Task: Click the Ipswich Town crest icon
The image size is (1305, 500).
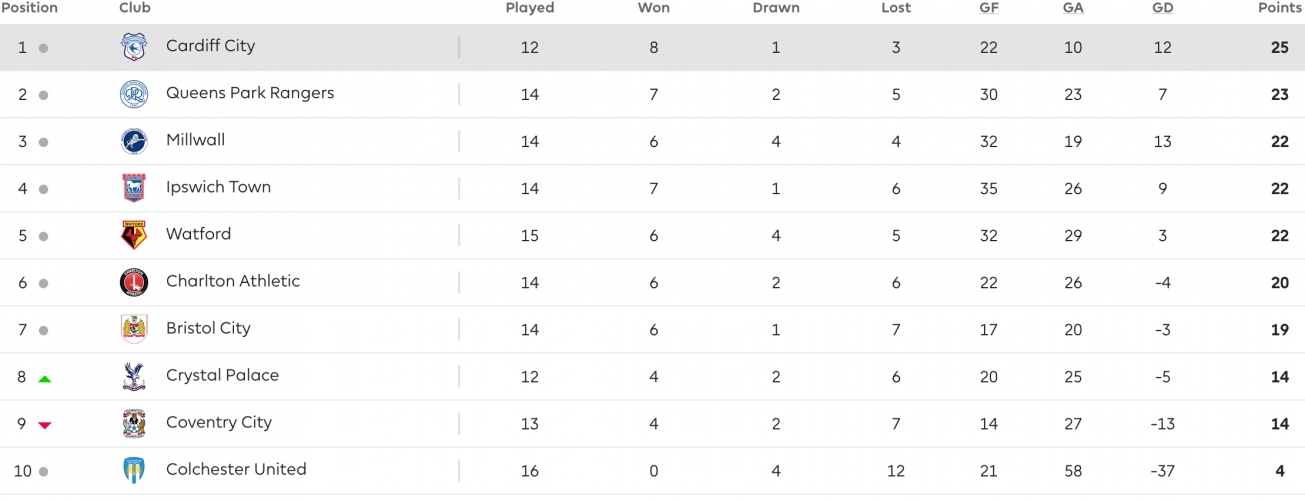Action: (134, 188)
